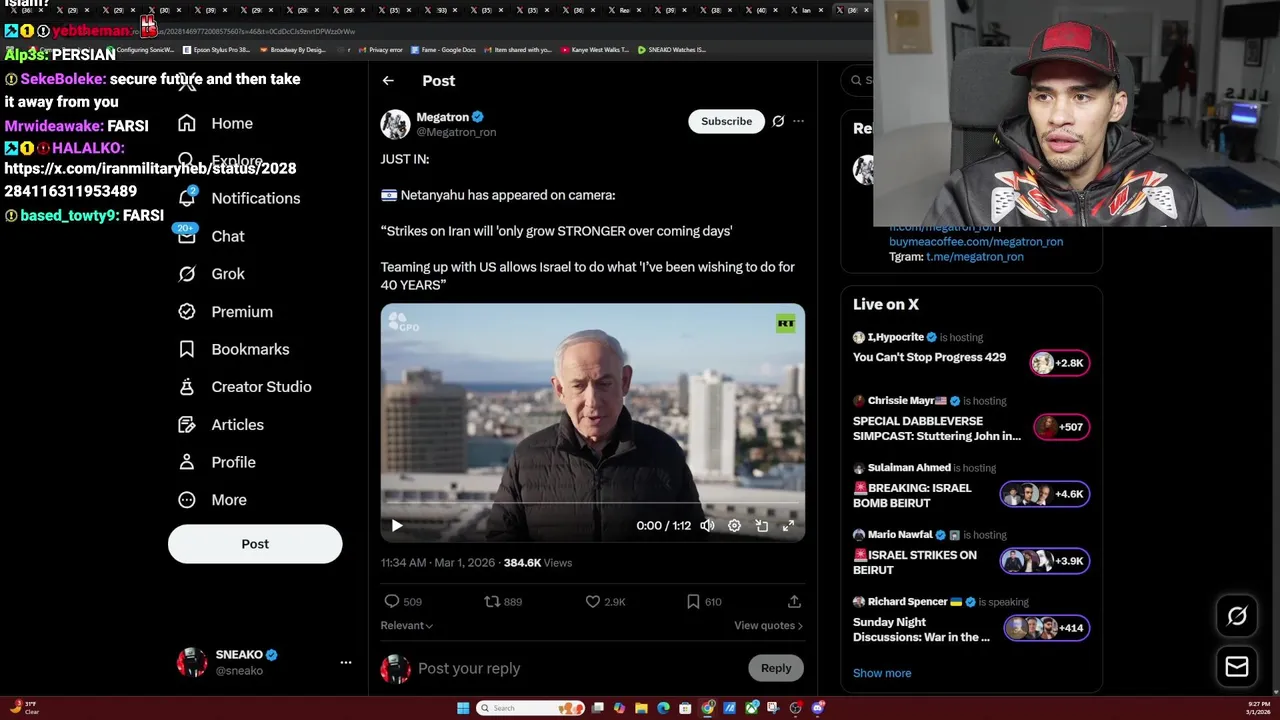Expand the Relevant reply sort dropdown
1280x720 pixels.
[x=406, y=625]
